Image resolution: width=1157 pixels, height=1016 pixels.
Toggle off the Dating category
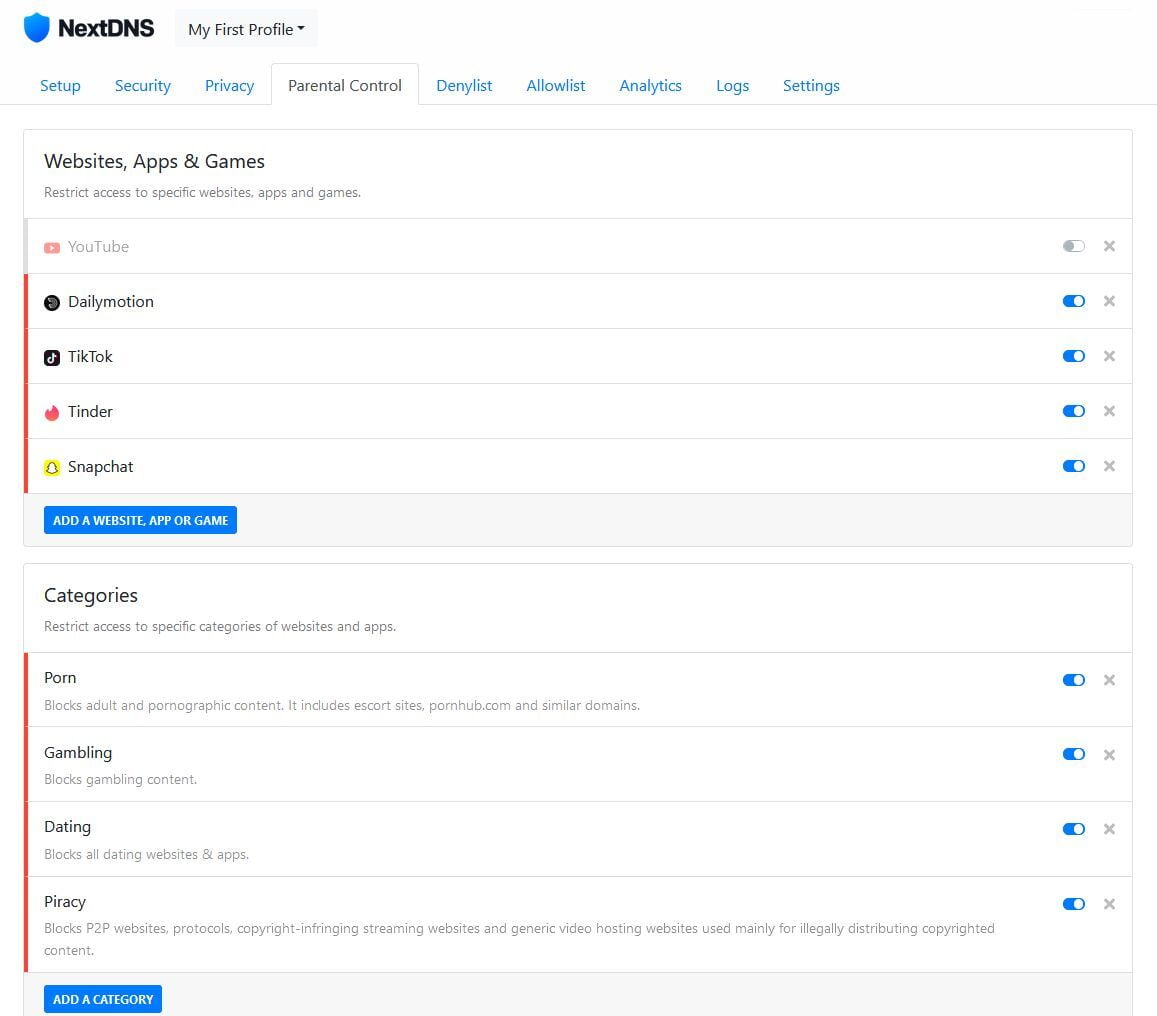coord(1073,829)
